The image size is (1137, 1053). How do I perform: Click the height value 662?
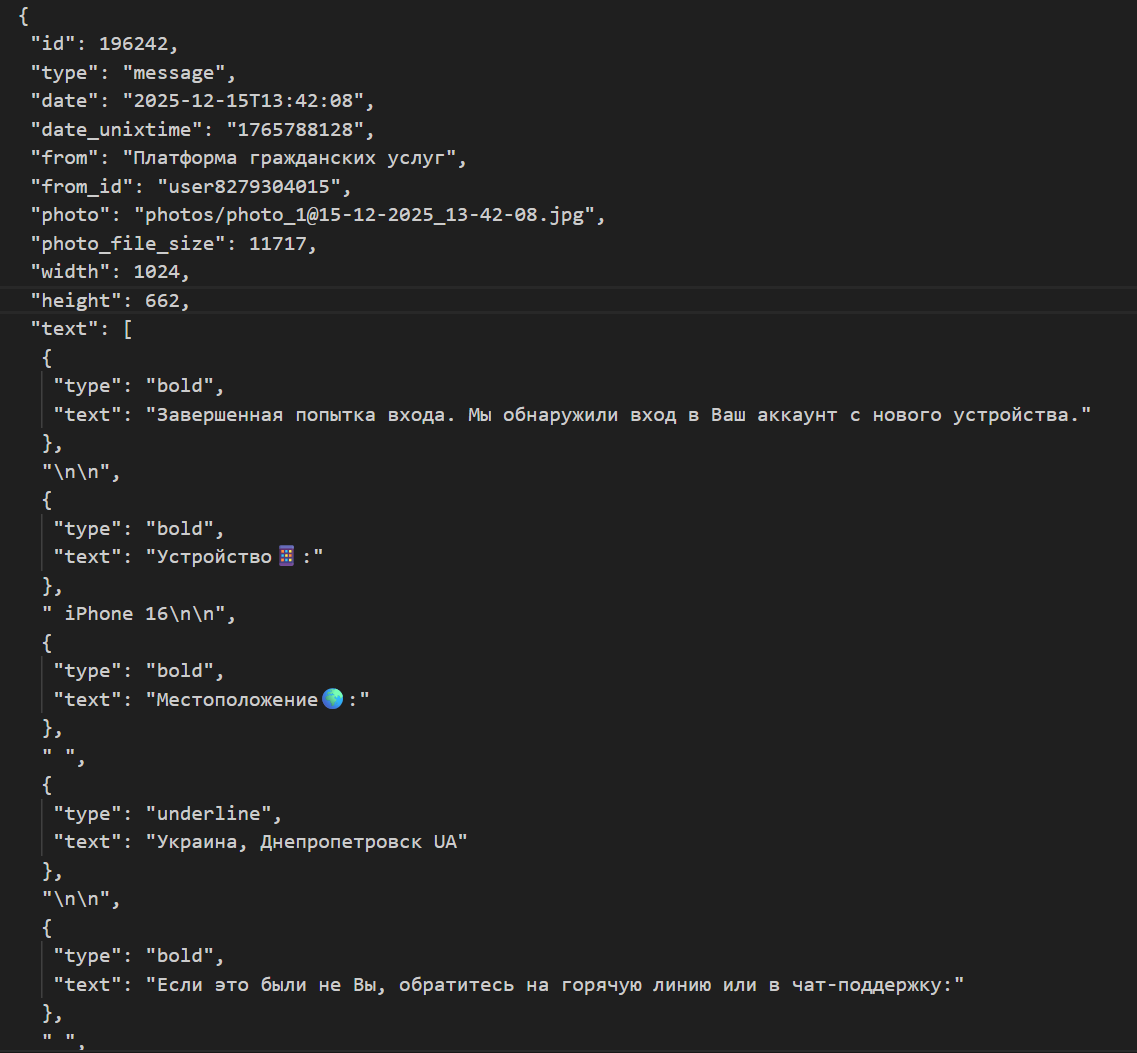click(167, 300)
